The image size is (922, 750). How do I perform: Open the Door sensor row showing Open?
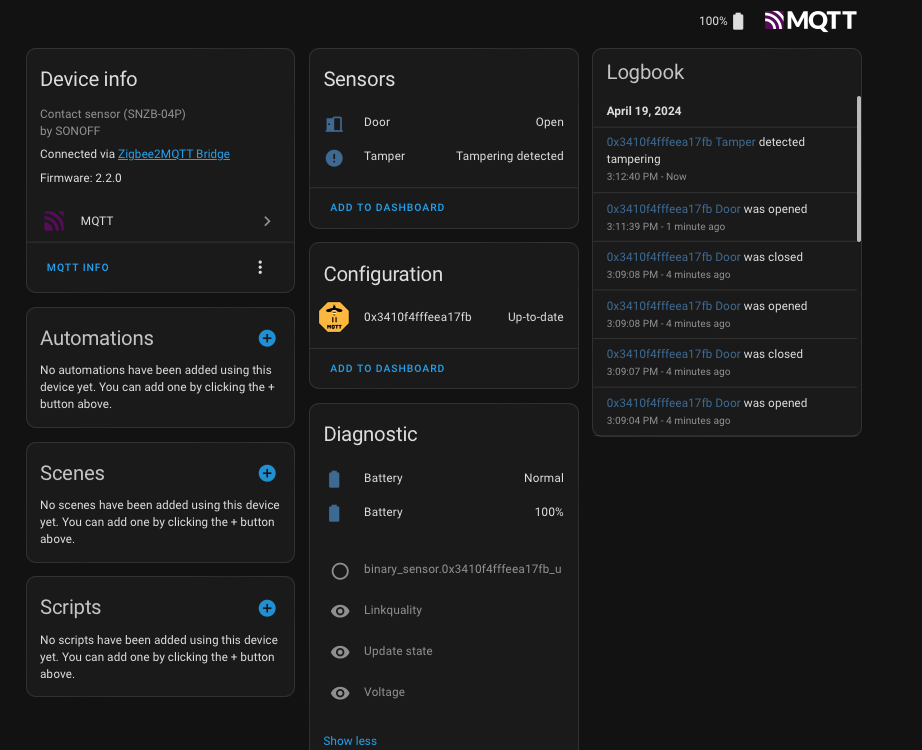tap(444, 122)
